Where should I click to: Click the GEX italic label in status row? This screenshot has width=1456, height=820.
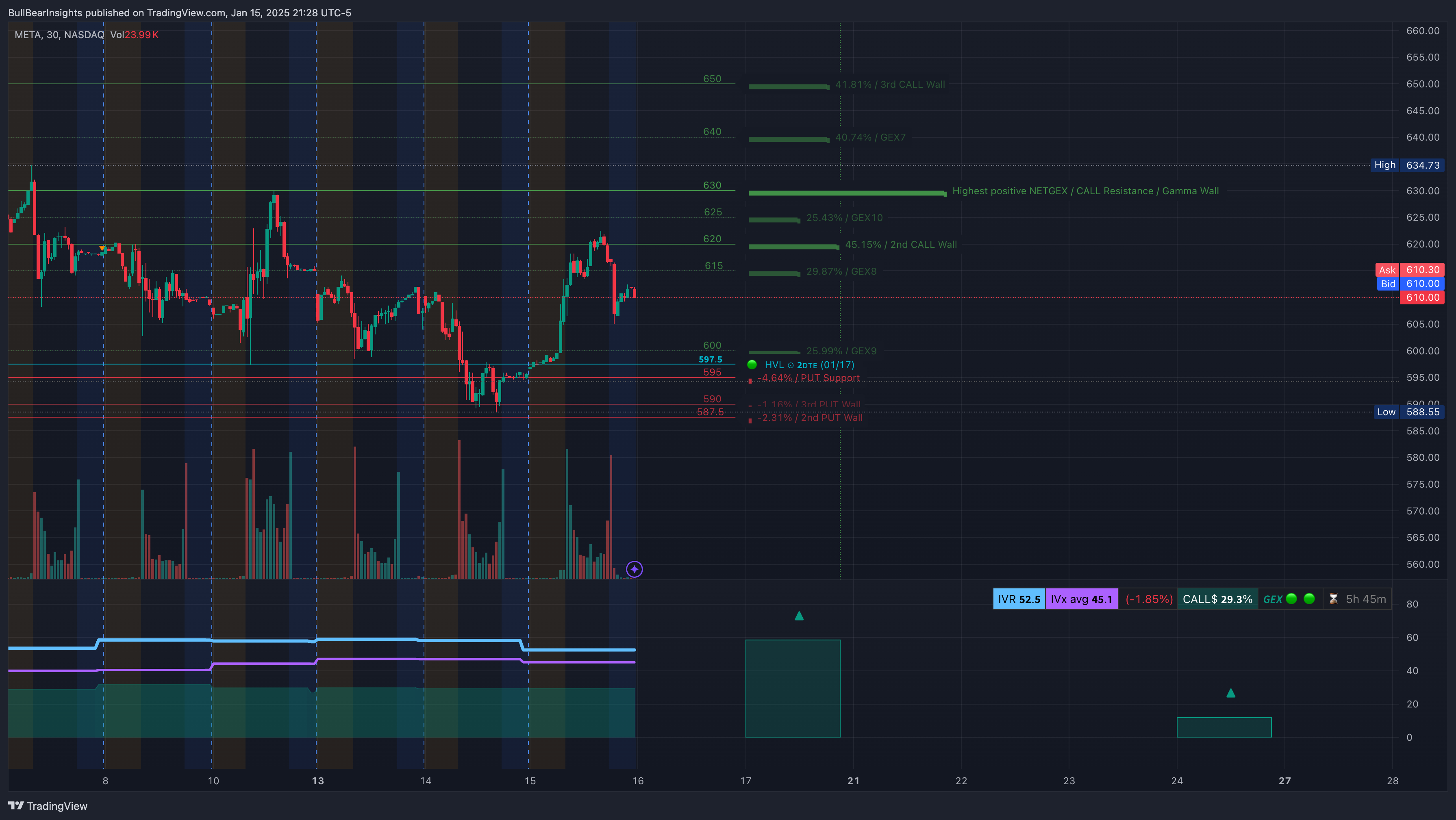coord(1272,600)
